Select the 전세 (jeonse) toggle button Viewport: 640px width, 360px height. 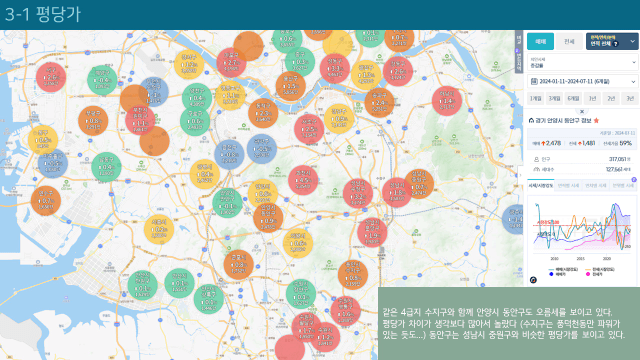(569, 41)
